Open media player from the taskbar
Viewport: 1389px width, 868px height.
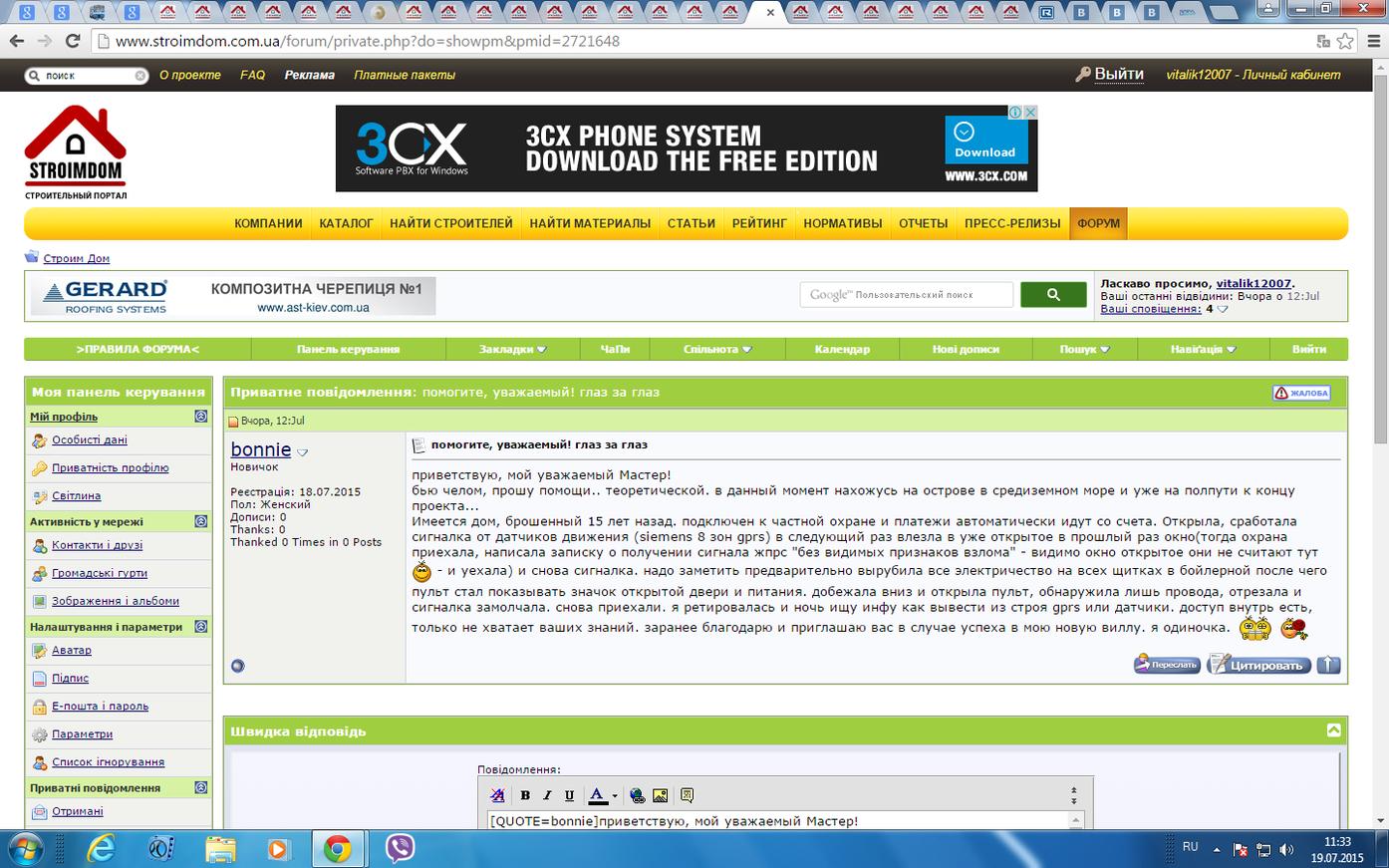coord(278,848)
